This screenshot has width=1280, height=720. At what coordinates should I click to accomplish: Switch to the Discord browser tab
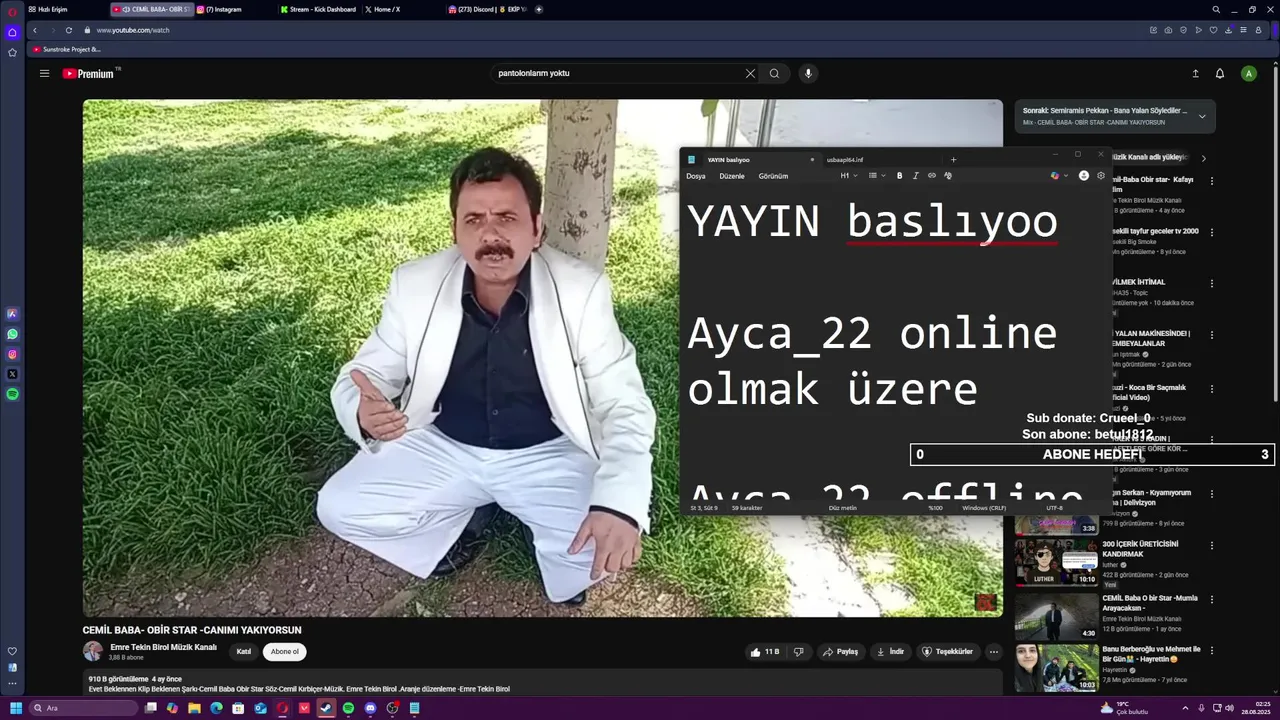488,9
